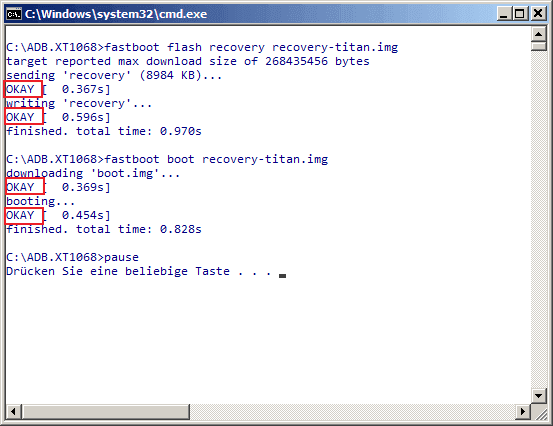This screenshot has height=426, width=553.
Task: Click the fastboot flash recovery command line
Action: pos(202,47)
